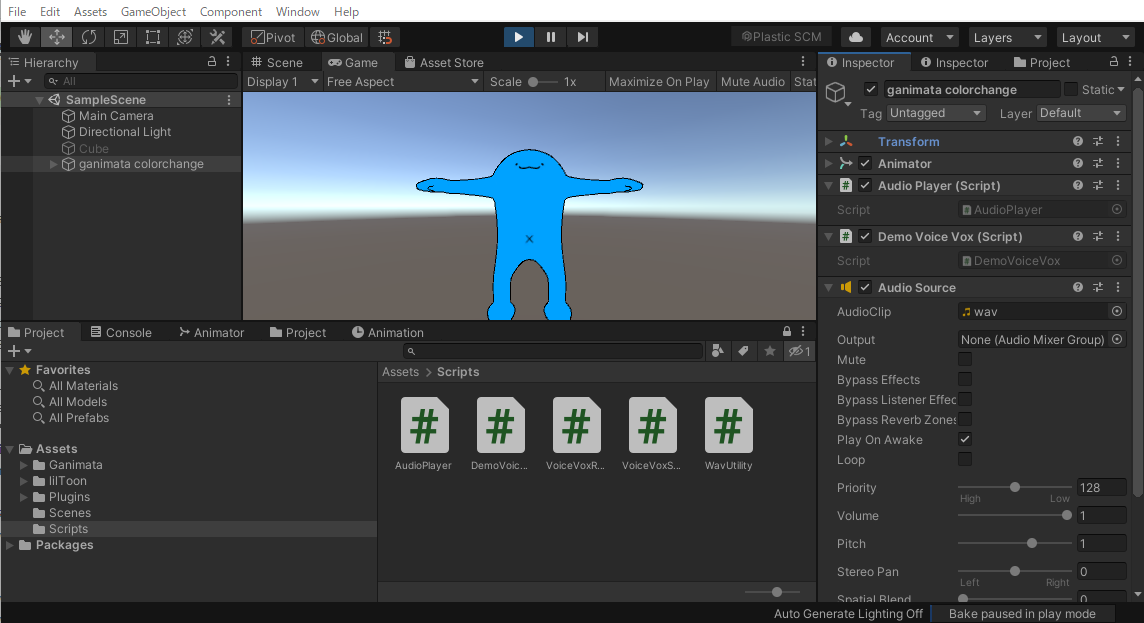
Task: Switch handle orientation via Global toggle
Action: point(336,37)
